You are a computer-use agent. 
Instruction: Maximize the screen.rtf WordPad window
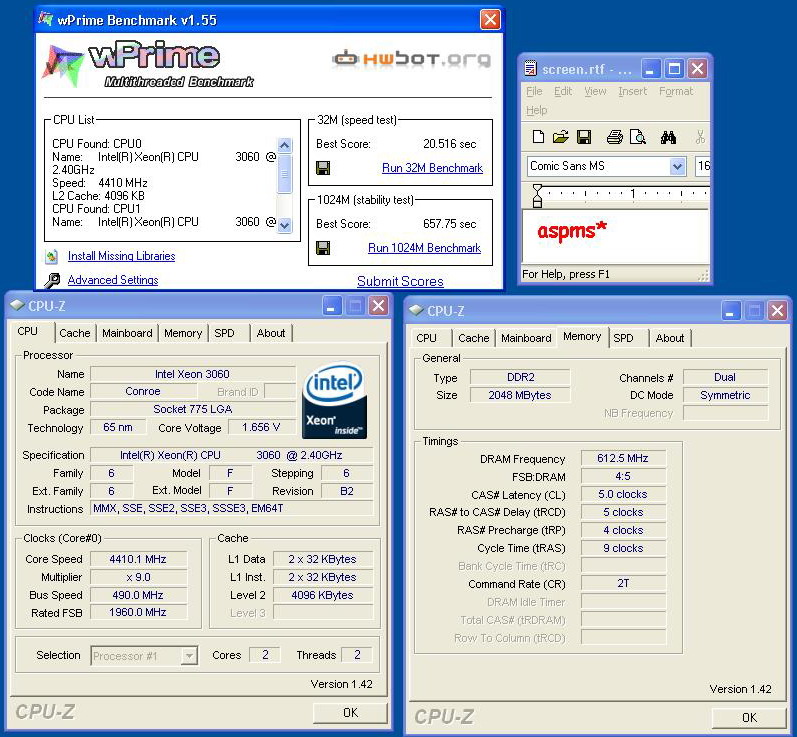click(x=675, y=68)
